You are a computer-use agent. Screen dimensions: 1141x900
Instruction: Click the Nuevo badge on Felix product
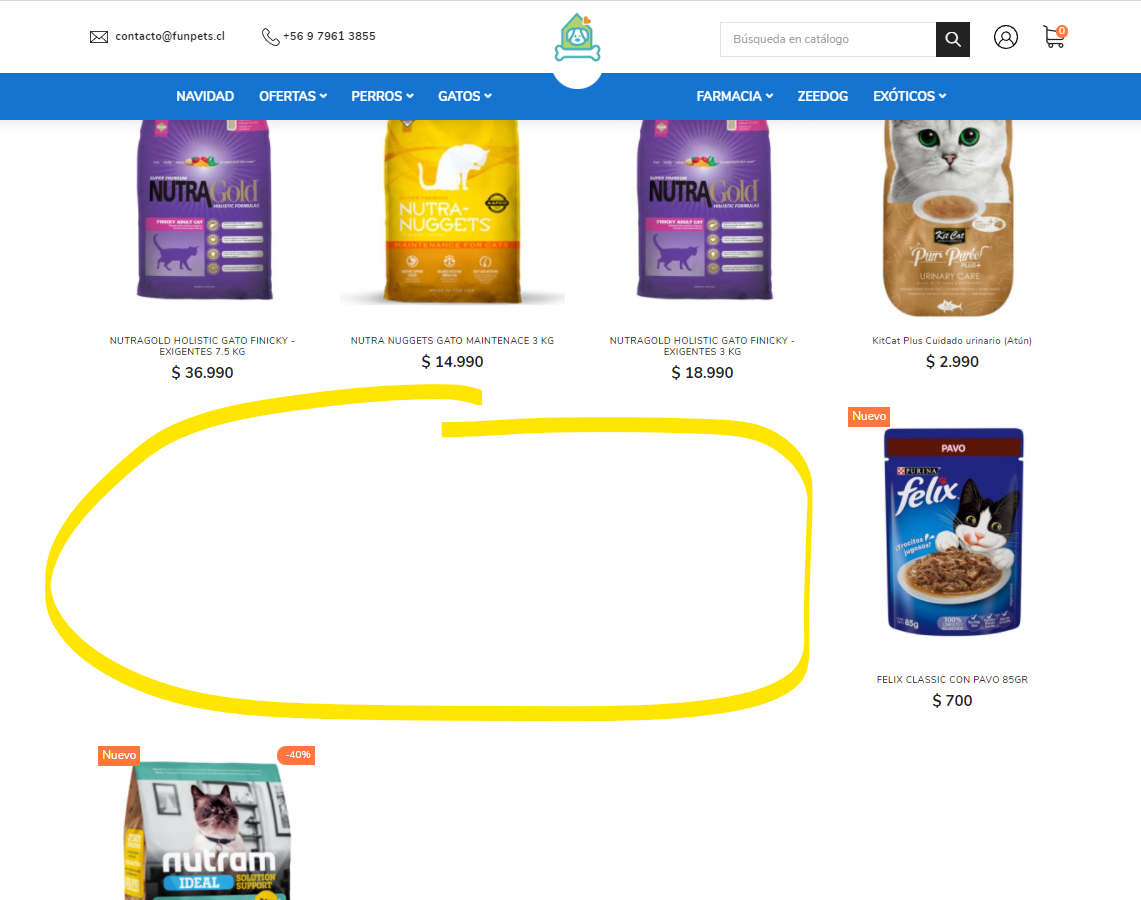pos(869,416)
